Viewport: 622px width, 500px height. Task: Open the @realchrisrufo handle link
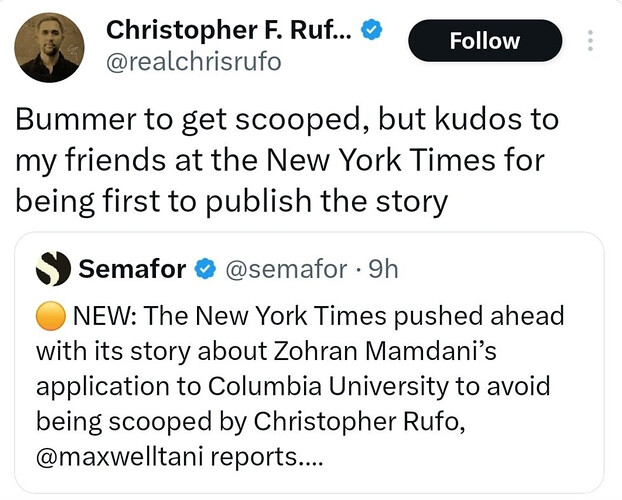(194, 62)
